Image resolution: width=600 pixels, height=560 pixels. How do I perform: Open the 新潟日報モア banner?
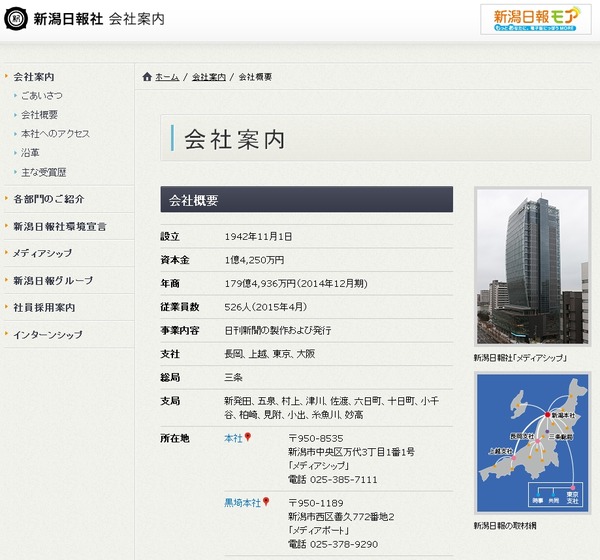click(x=536, y=20)
